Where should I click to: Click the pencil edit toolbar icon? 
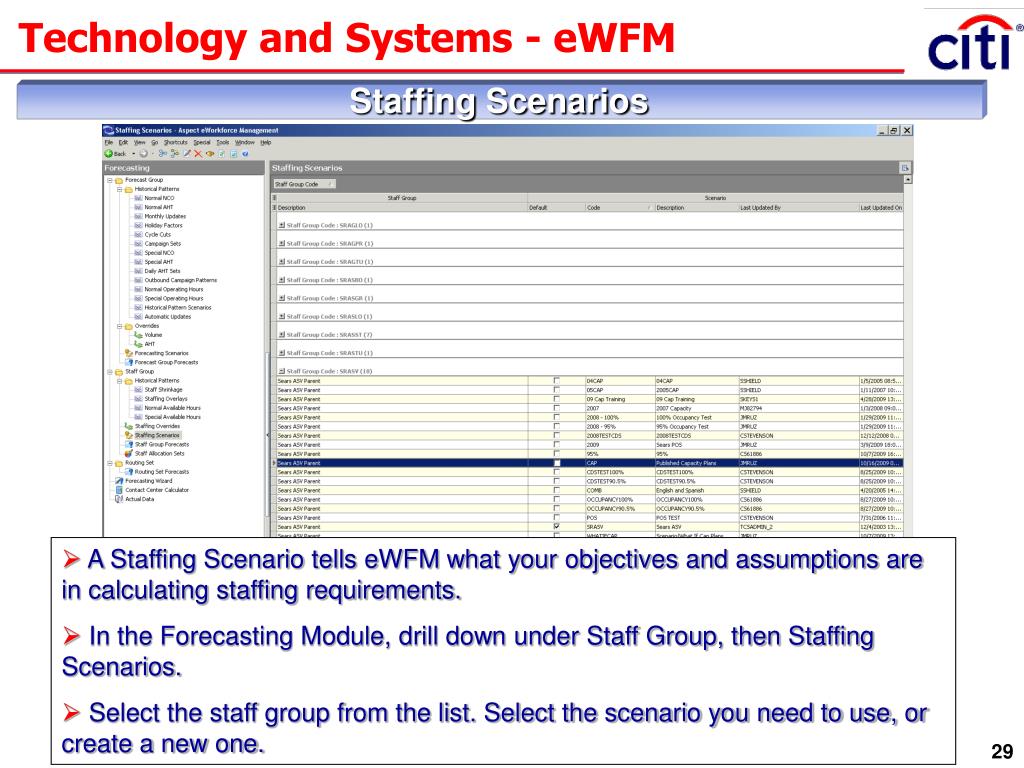pyautogui.click(x=187, y=154)
